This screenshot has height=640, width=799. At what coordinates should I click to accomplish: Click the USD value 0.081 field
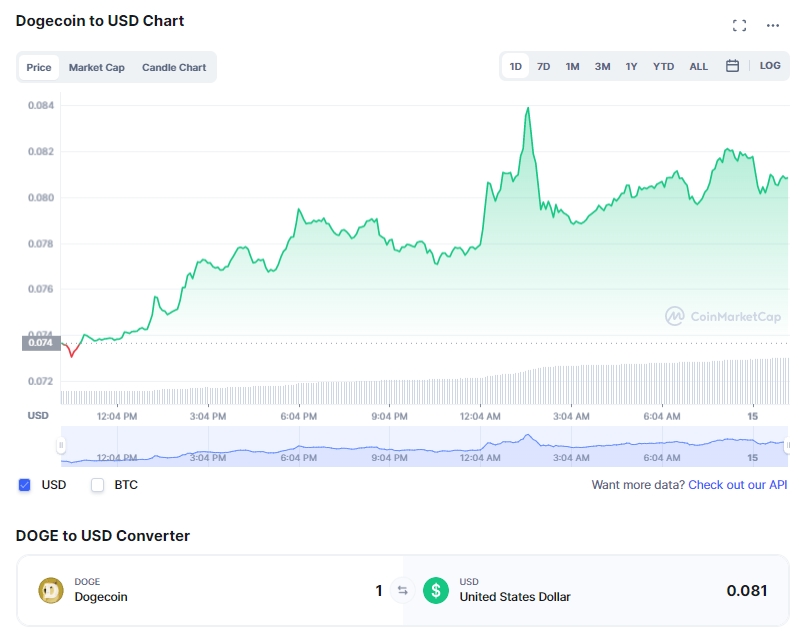click(747, 591)
